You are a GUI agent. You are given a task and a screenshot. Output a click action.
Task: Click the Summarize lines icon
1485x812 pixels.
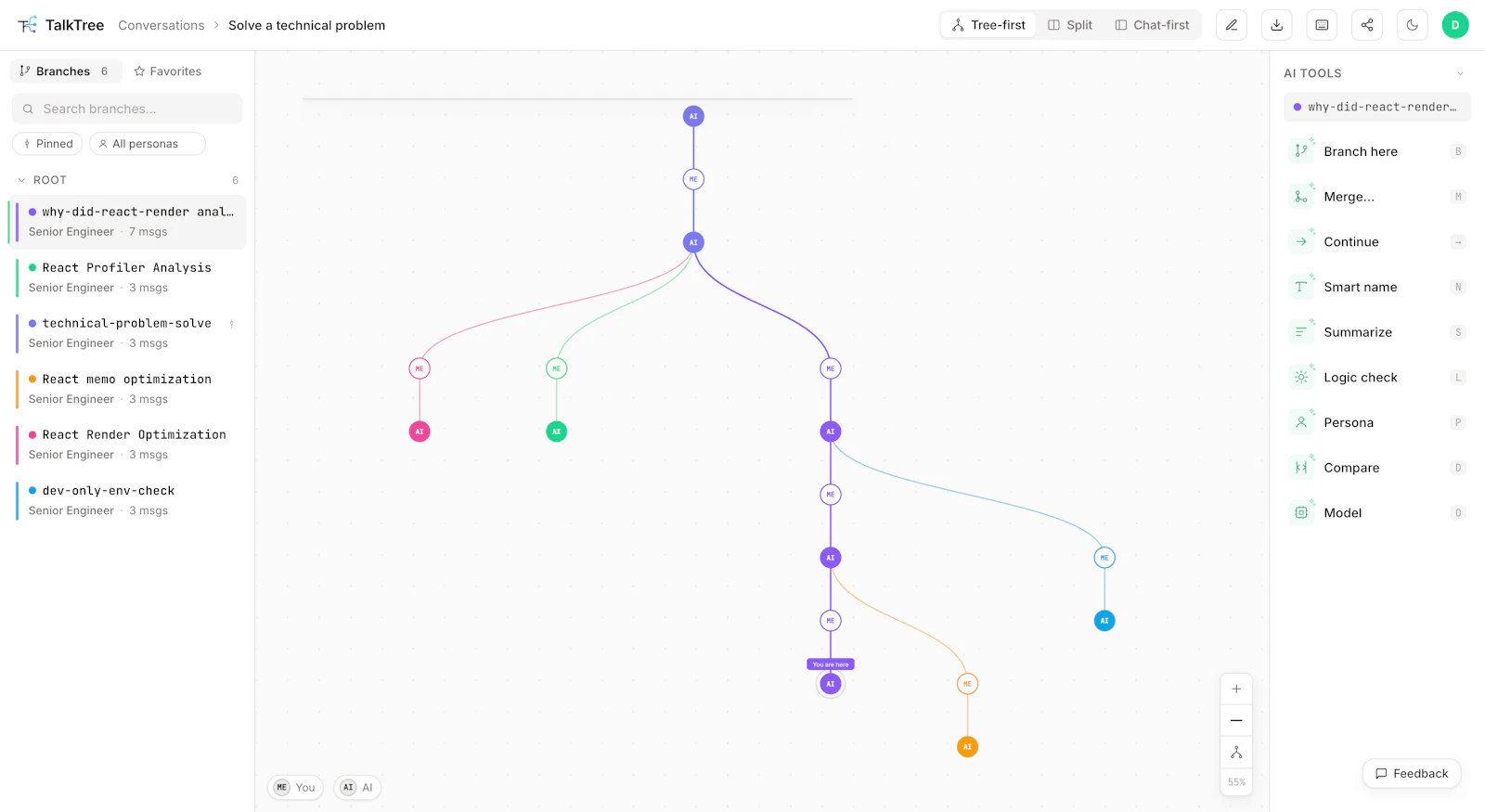pyautogui.click(x=1301, y=332)
